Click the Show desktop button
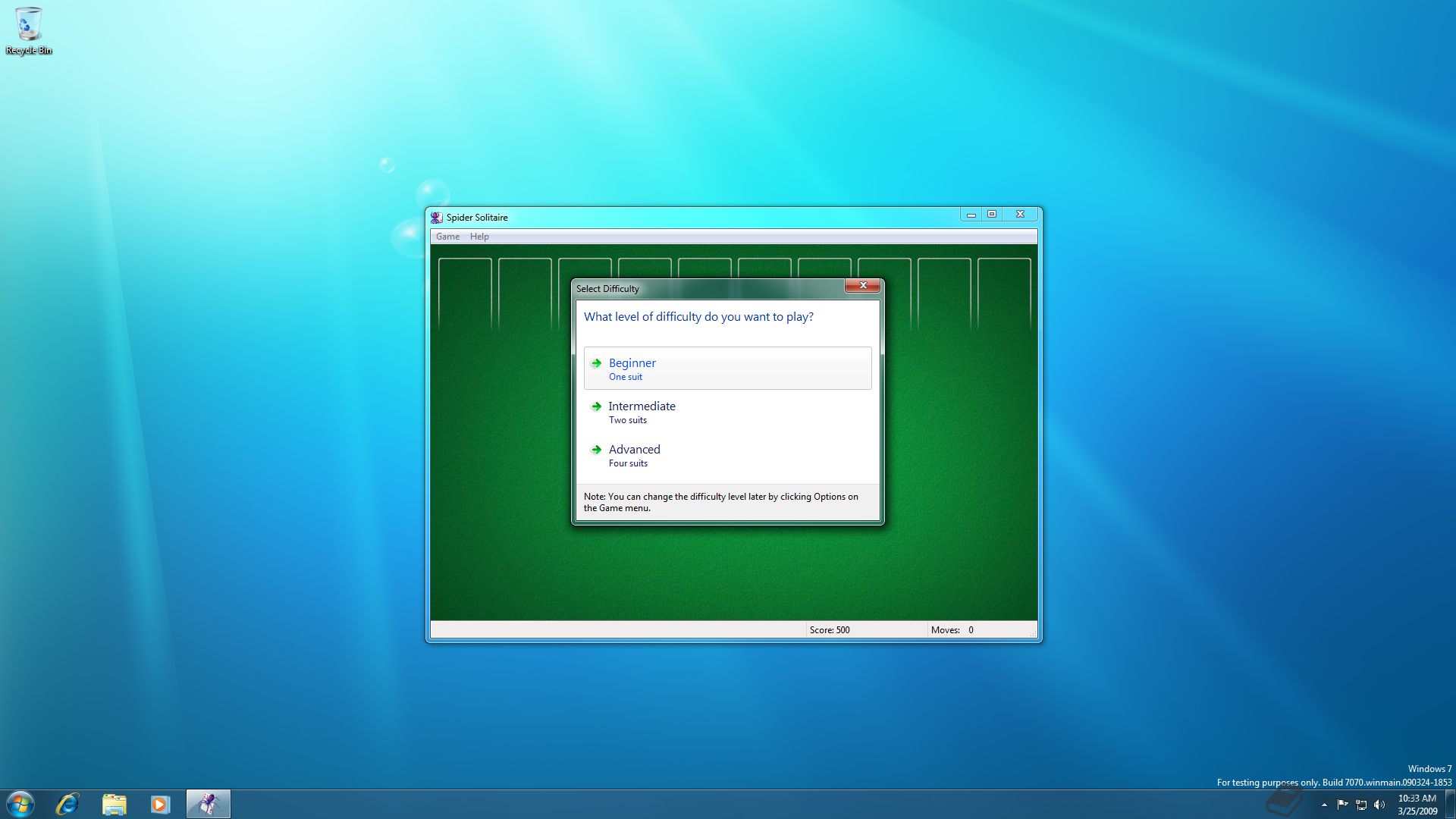Screen dimensions: 1456x819 pyautogui.click(x=1450, y=804)
